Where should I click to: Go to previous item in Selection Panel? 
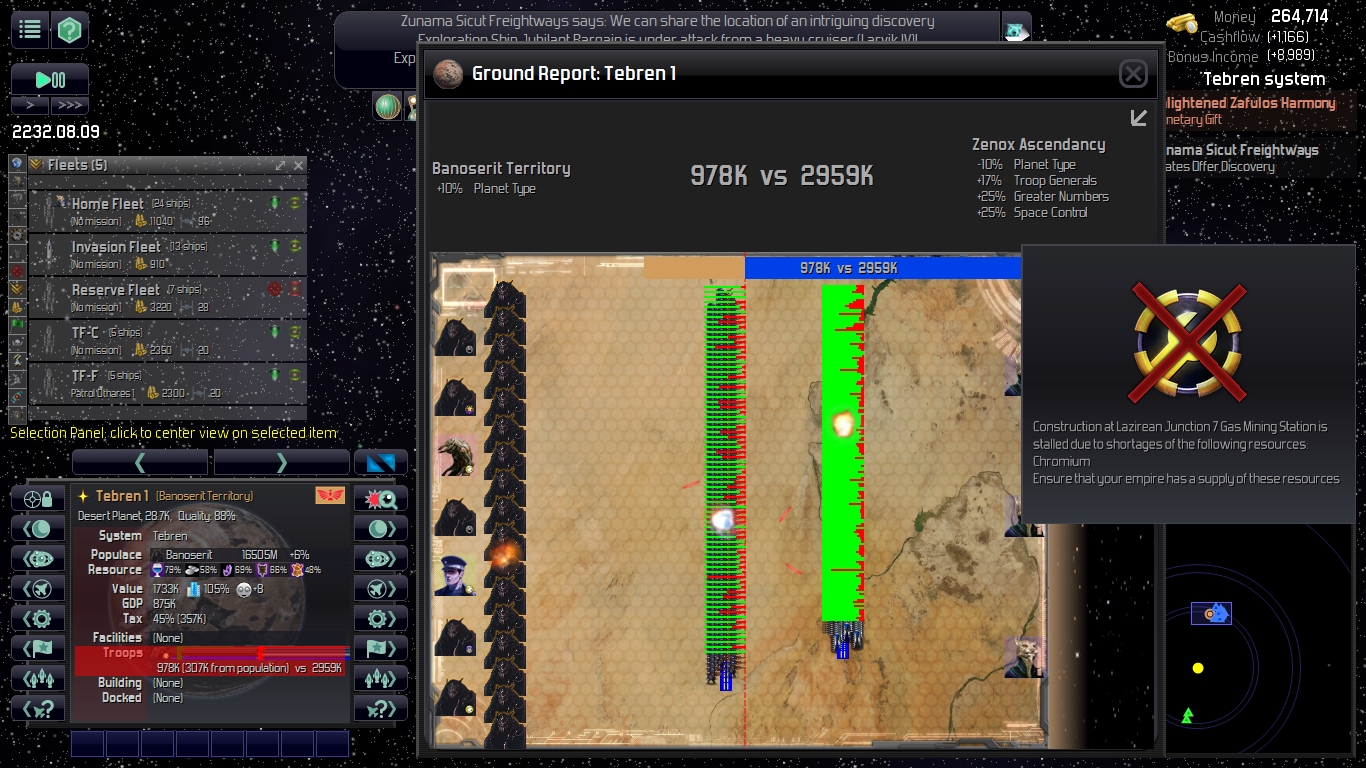click(140, 462)
